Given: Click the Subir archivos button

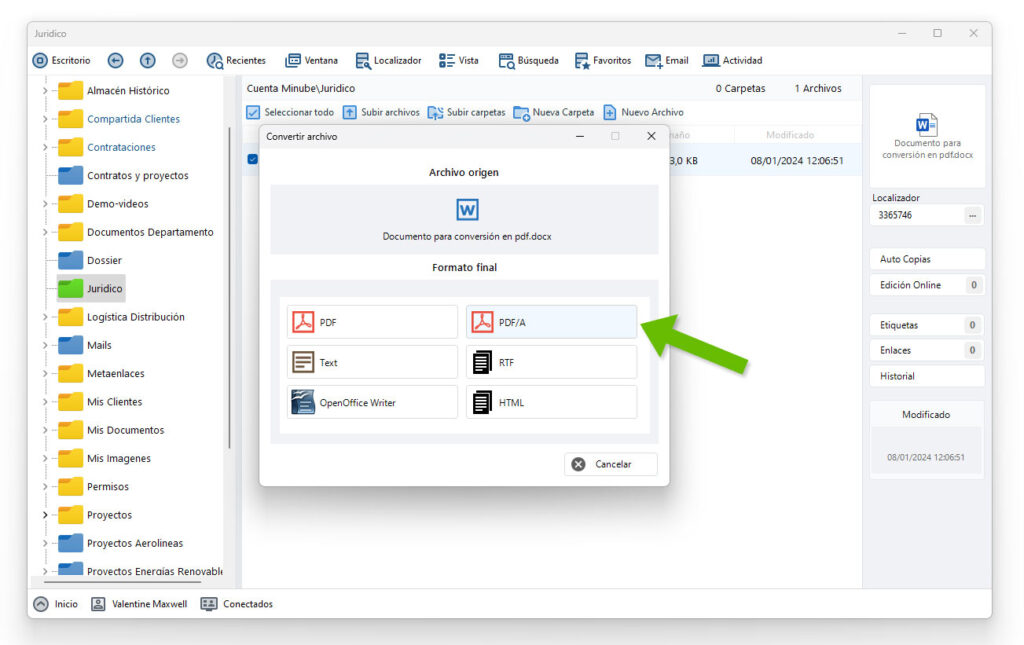Looking at the screenshot, I should pos(381,112).
